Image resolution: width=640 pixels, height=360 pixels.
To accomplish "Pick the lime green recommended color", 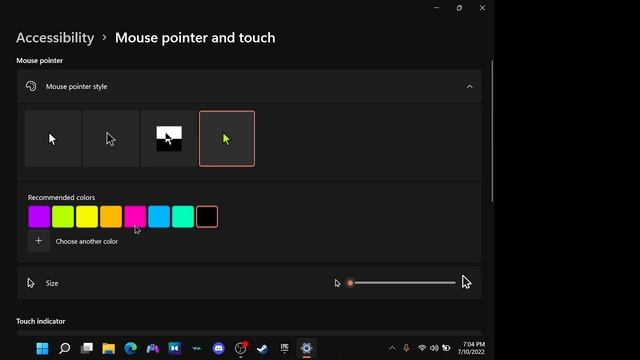I will tap(63, 216).
